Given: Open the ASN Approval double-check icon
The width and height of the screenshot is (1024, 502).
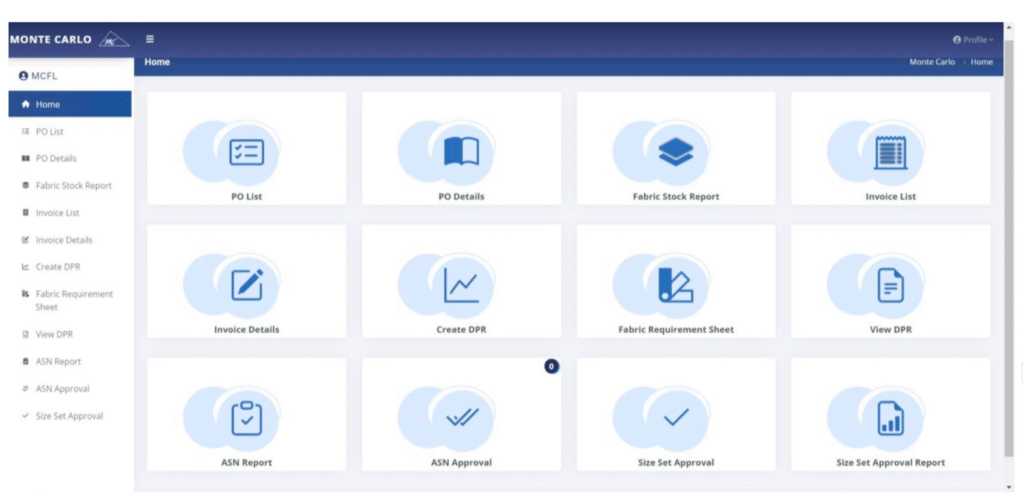Looking at the screenshot, I should (461, 419).
